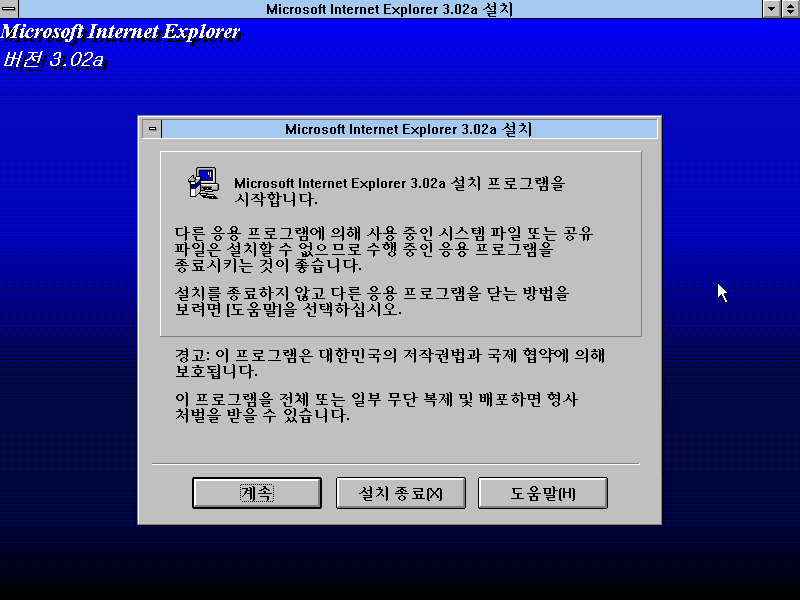Click the outer window title bar text
Screen dimensions: 800x600
(389, 9)
